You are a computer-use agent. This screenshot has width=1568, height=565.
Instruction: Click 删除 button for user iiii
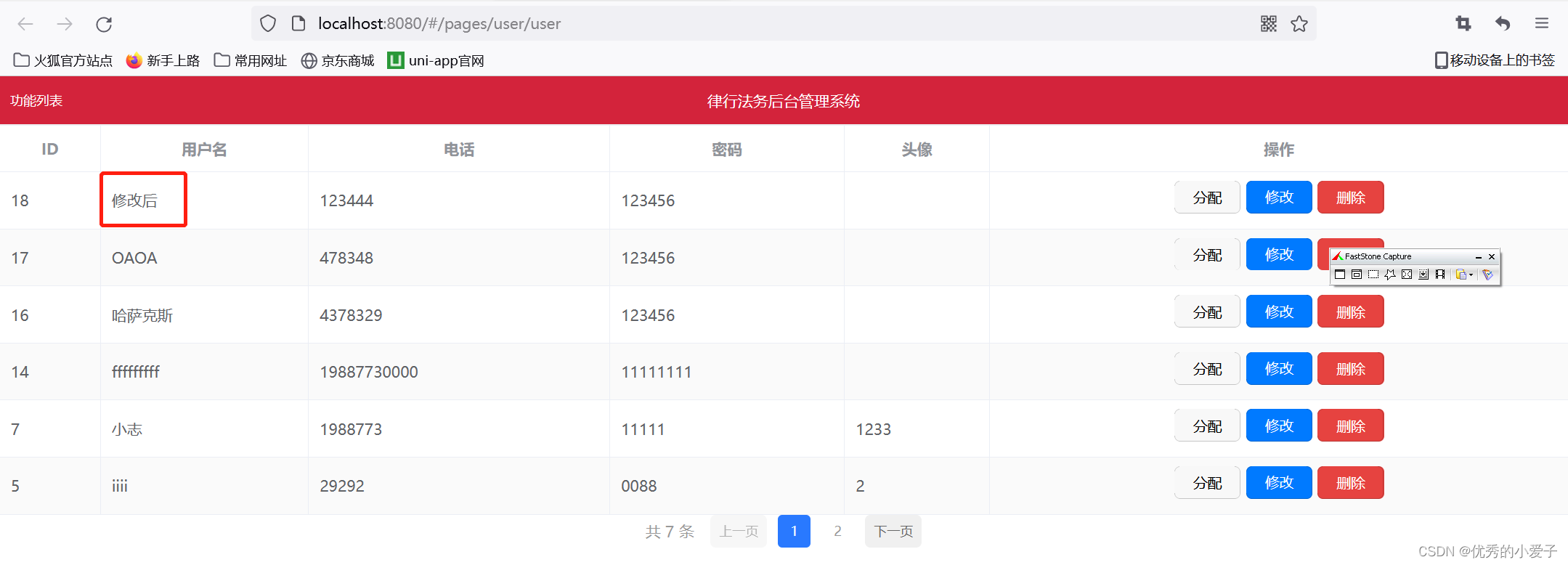1351,483
